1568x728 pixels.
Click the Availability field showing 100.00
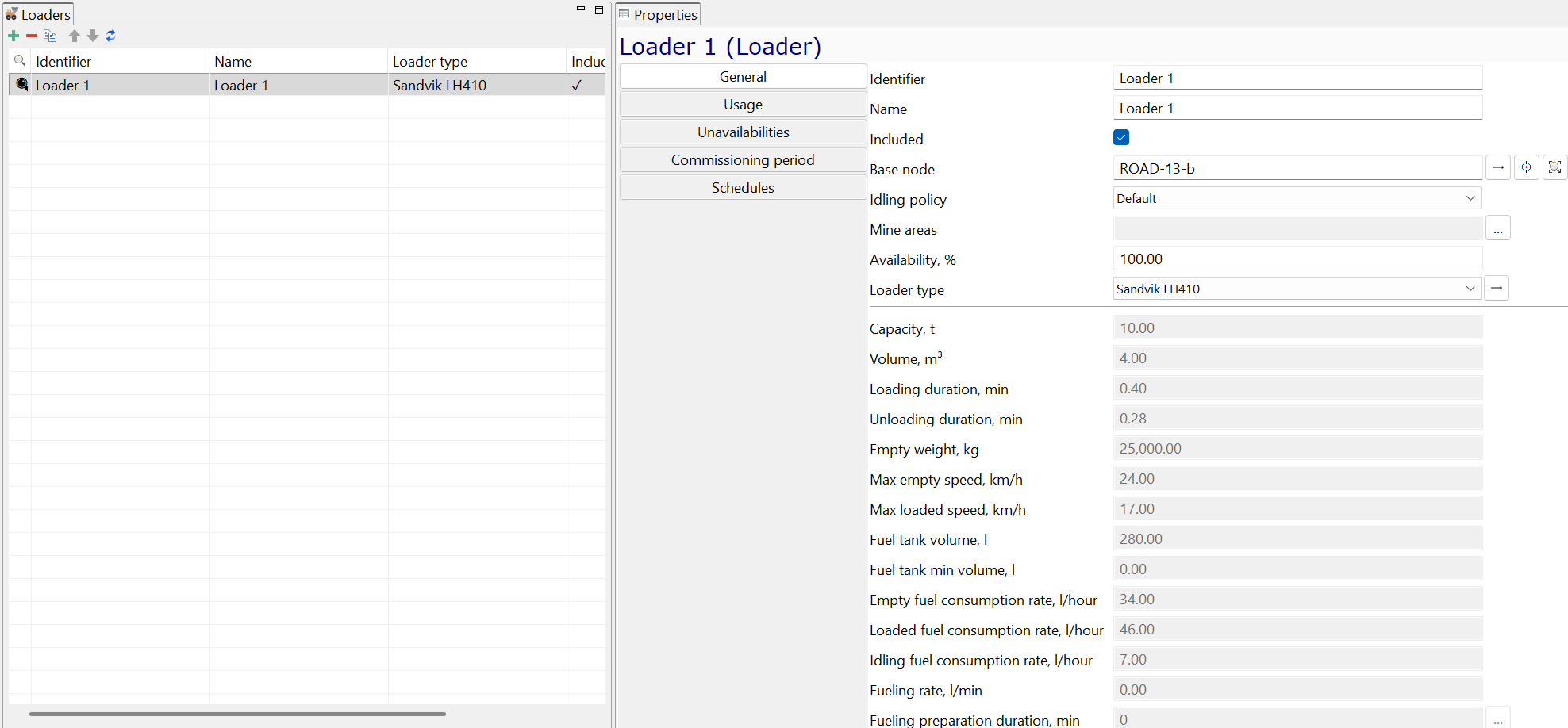1297,259
